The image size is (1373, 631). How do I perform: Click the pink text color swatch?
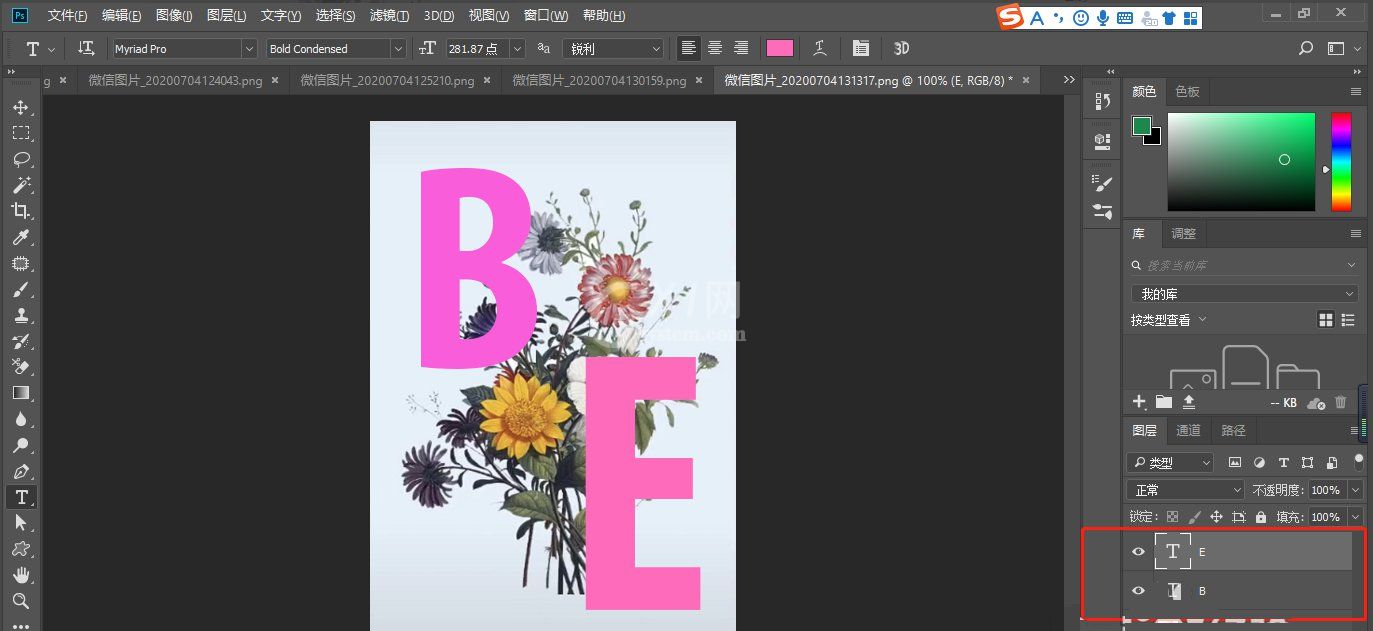[780, 48]
